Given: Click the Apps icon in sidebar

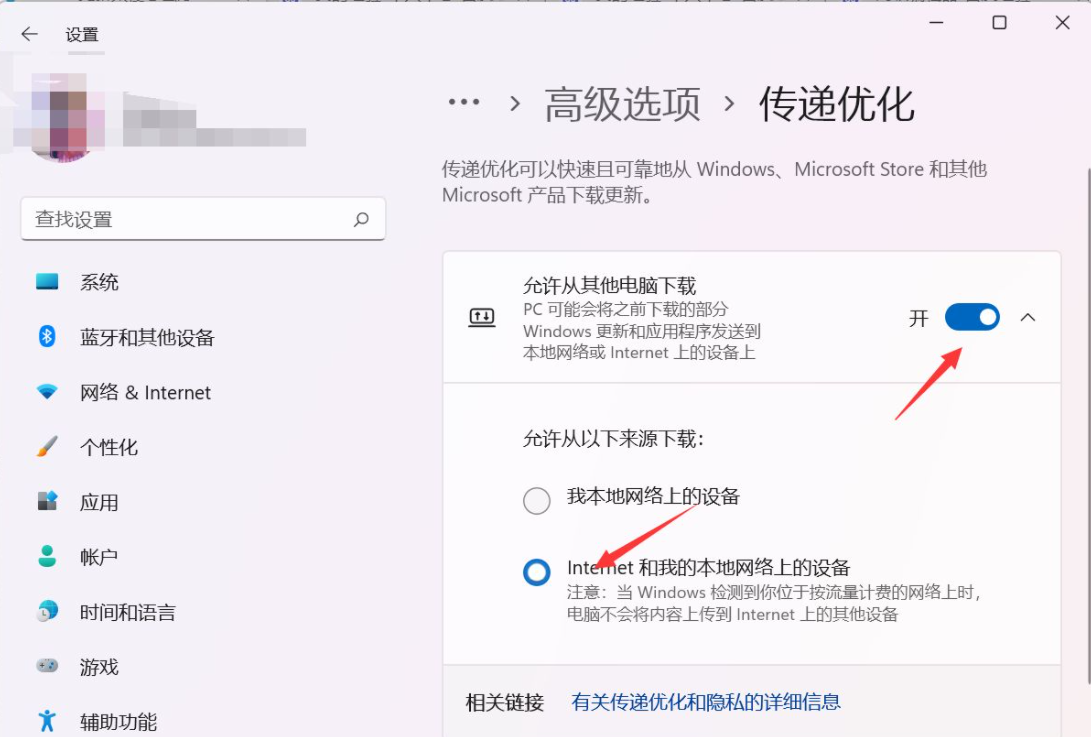Looking at the screenshot, I should [x=47, y=501].
